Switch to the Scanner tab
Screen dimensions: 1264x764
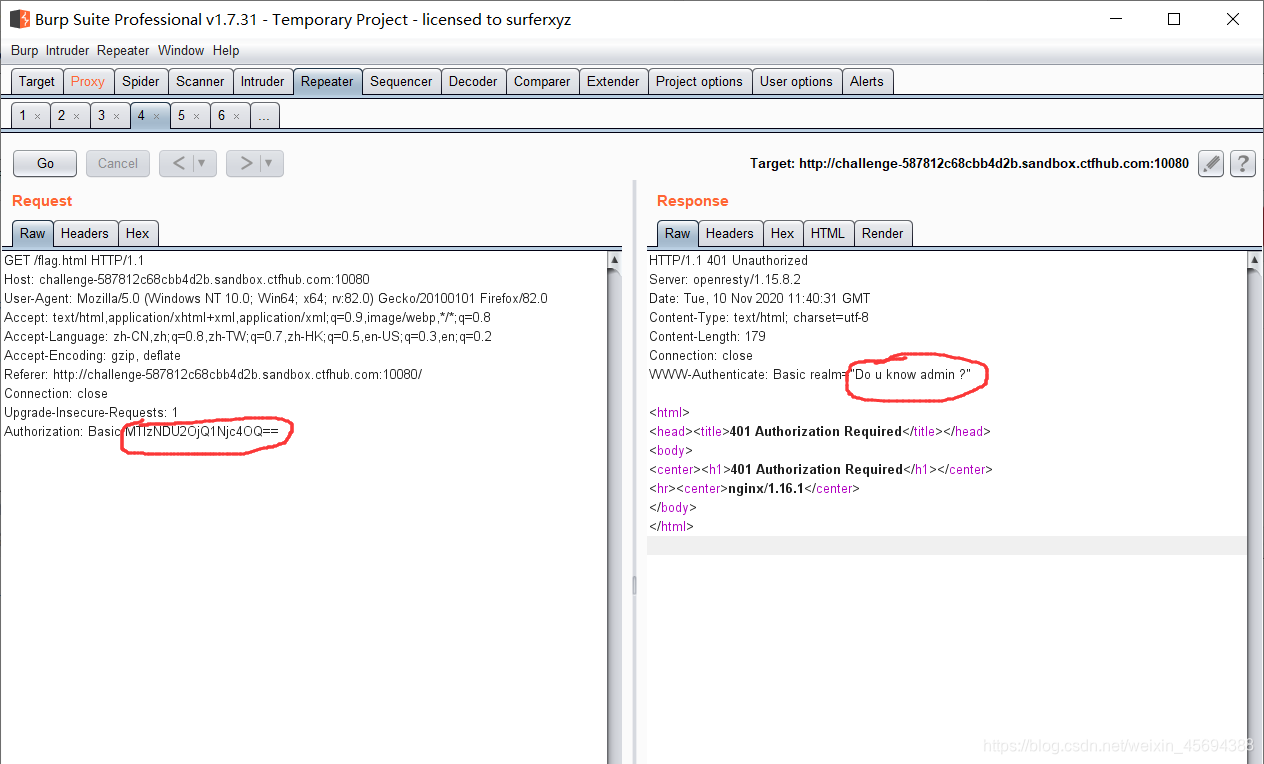pos(200,82)
